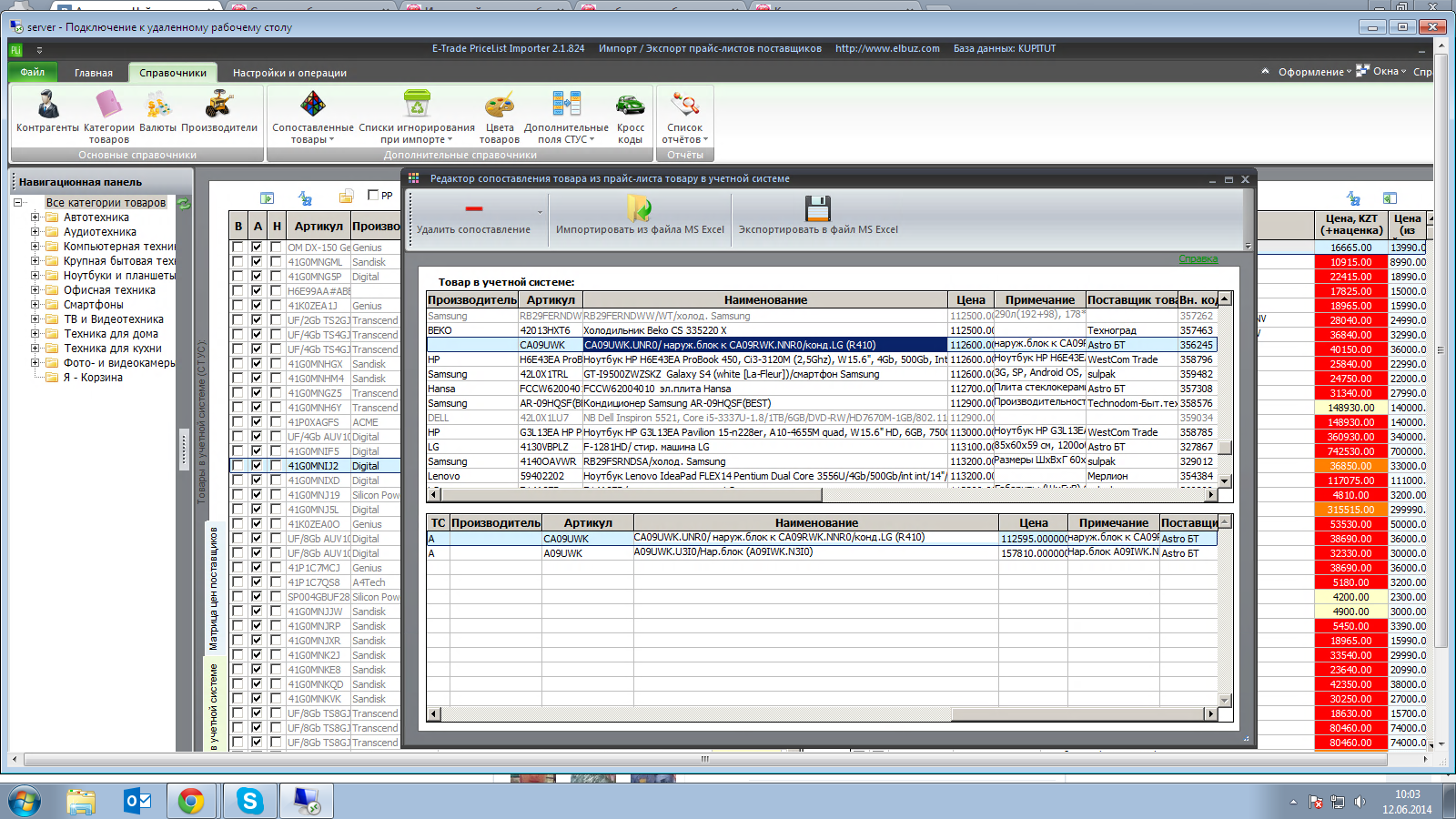This screenshot has height=819, width=1456.
Task: Click the upper grid scroll-down arrow
Action: point(1225,481)
